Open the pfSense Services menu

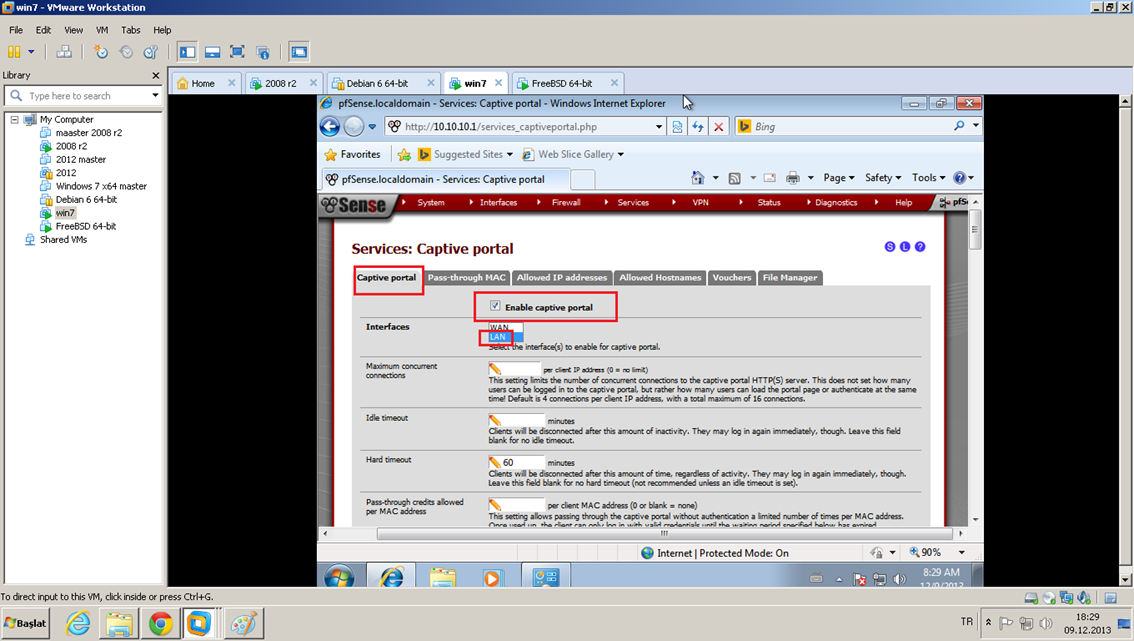[633, 203]
